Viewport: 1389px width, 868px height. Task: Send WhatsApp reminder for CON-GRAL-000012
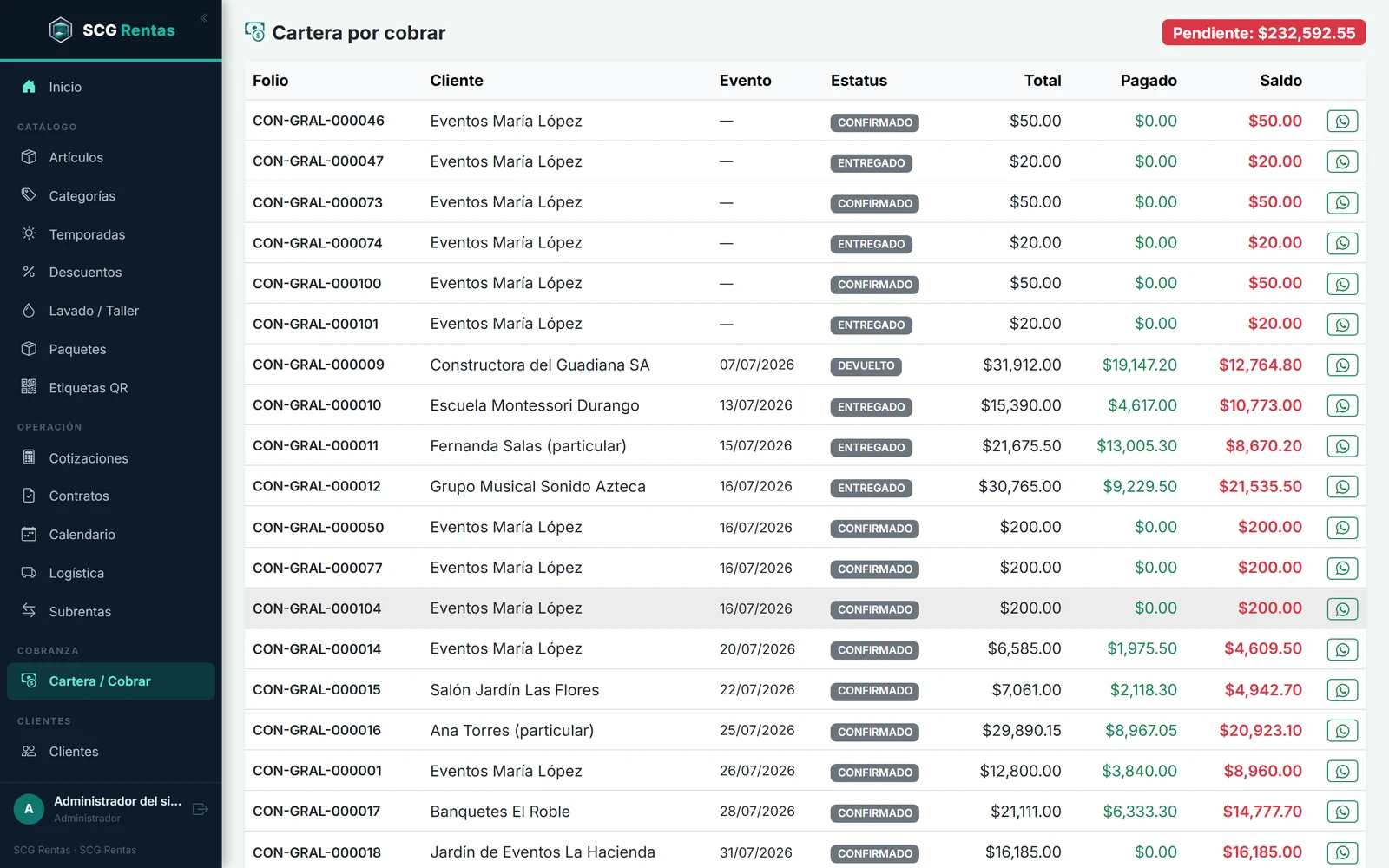pos(1342,487)
